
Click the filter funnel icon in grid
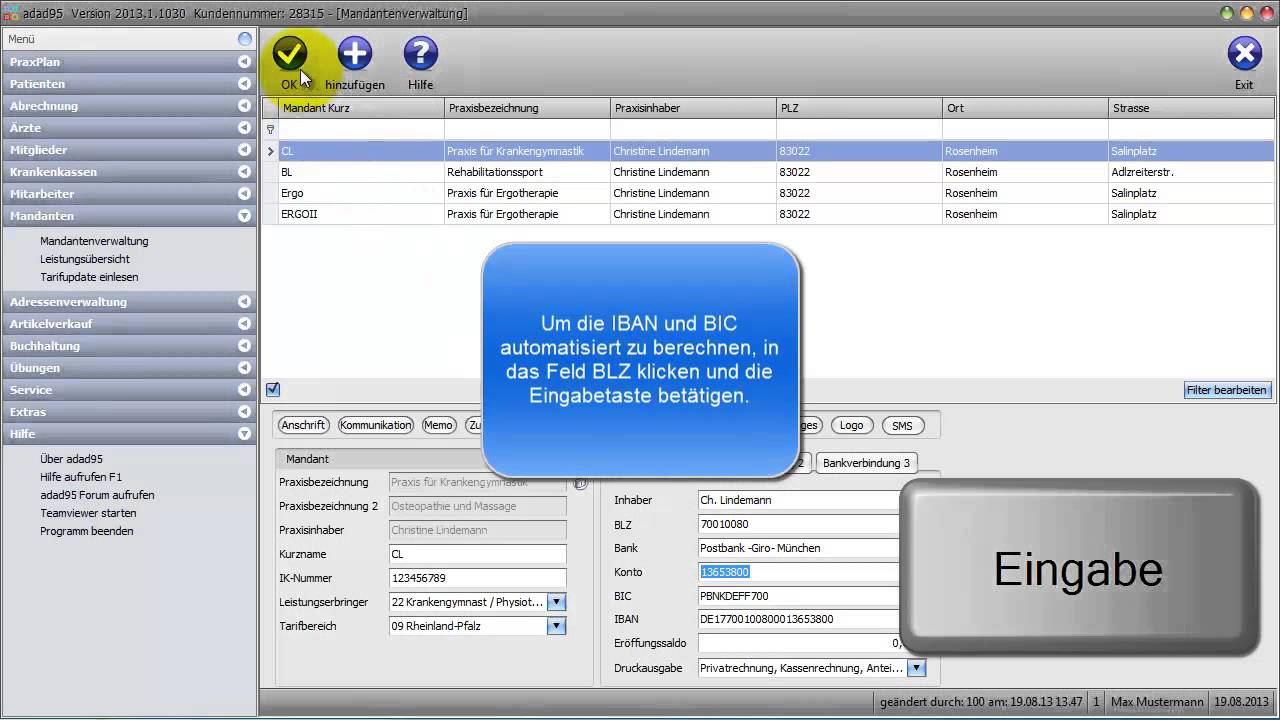(270, 130)
